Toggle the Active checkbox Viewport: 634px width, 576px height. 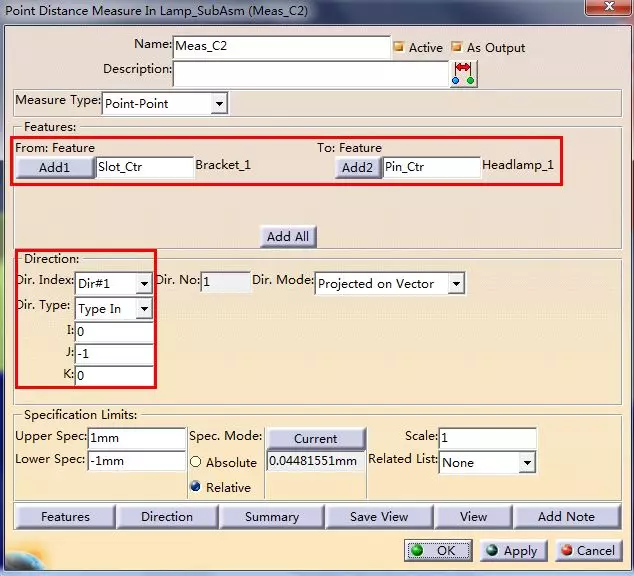(x=399, y=47)
